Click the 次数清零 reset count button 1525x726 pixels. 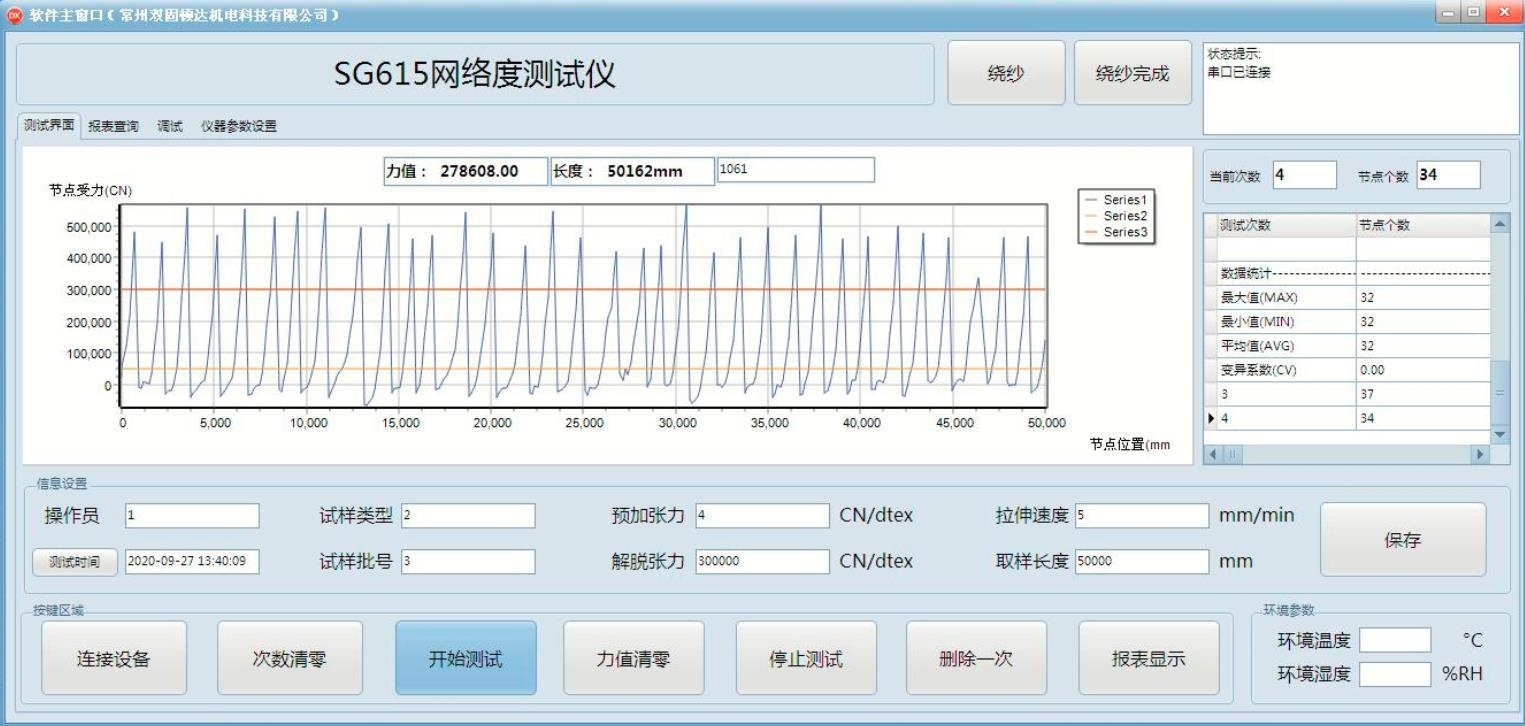(x=289, y=658)
